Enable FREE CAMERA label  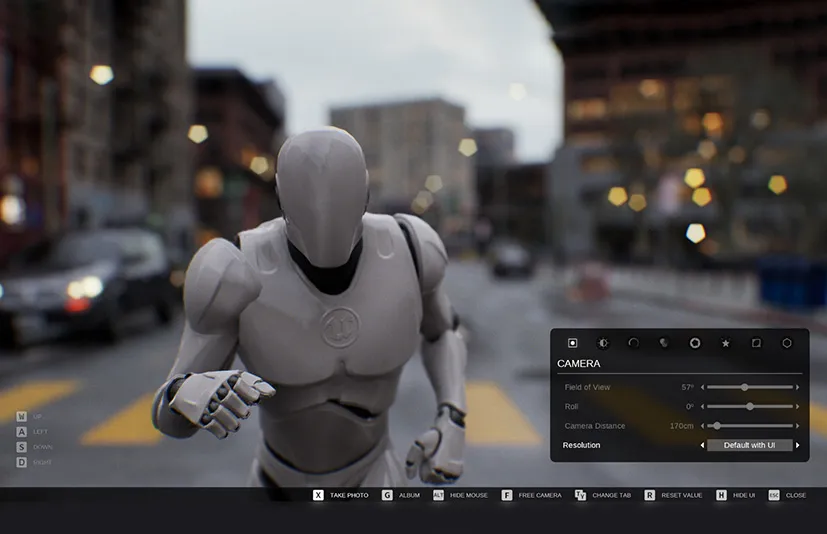[540, 495]
